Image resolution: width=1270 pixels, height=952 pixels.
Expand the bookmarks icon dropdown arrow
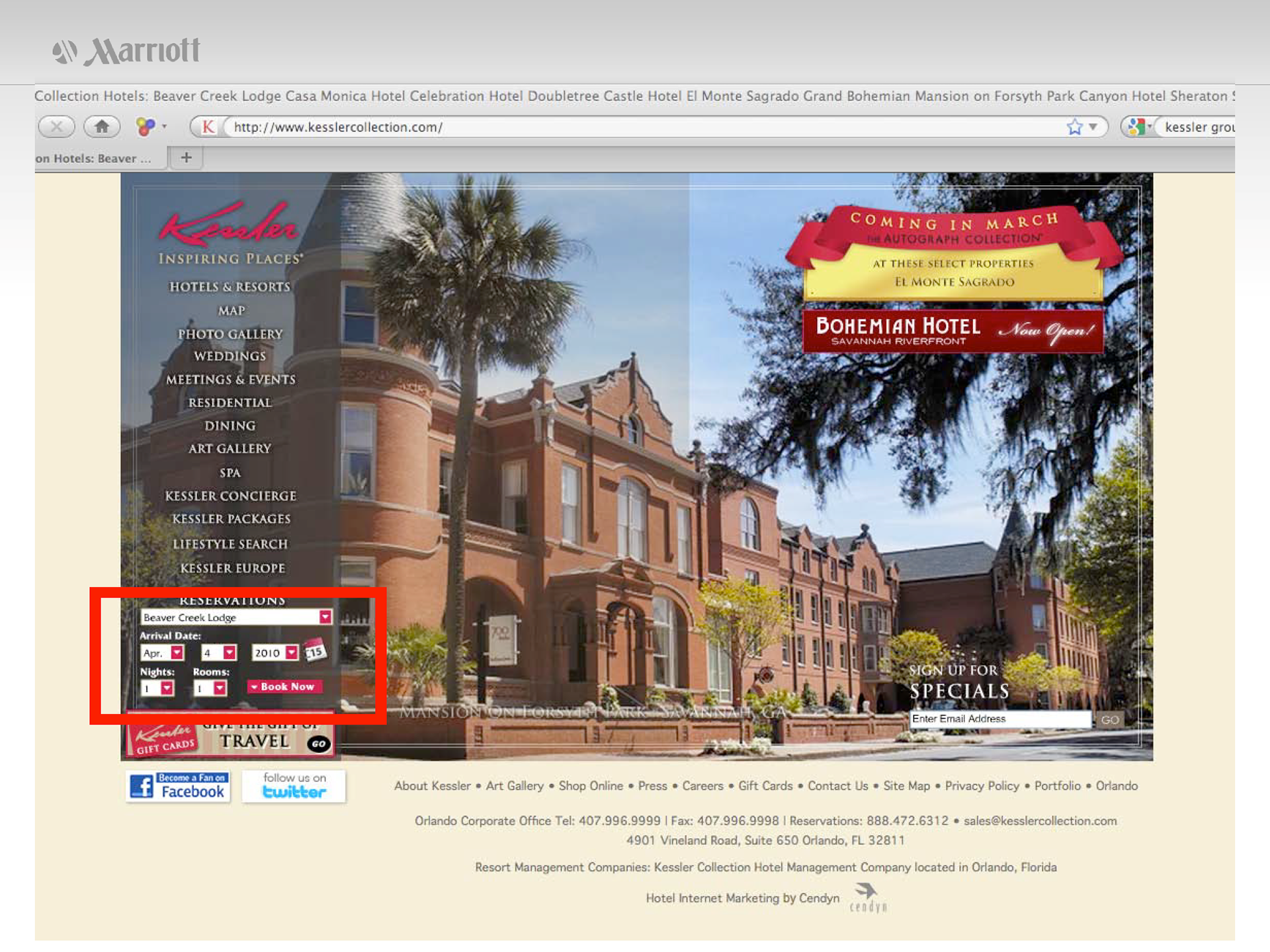click(164, 126)
